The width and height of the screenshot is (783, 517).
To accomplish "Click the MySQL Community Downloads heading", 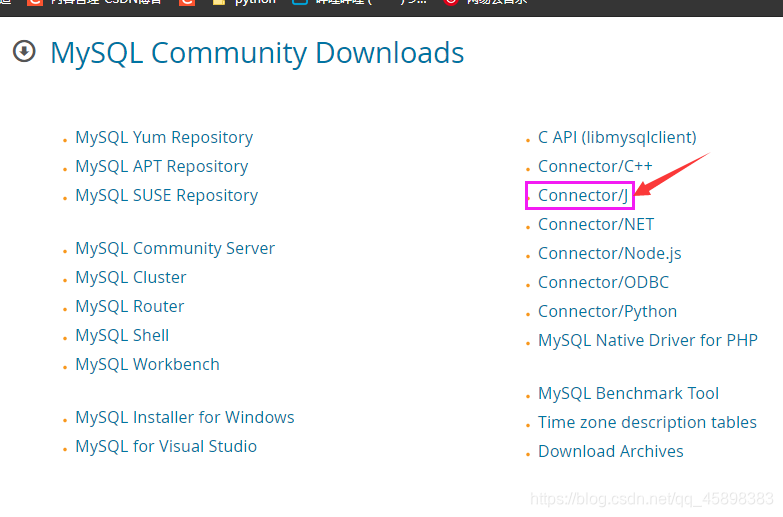I will tap(257, 53).
